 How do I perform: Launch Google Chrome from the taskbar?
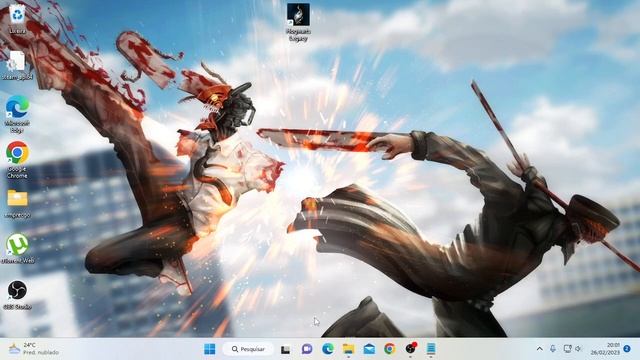(390, 349)
